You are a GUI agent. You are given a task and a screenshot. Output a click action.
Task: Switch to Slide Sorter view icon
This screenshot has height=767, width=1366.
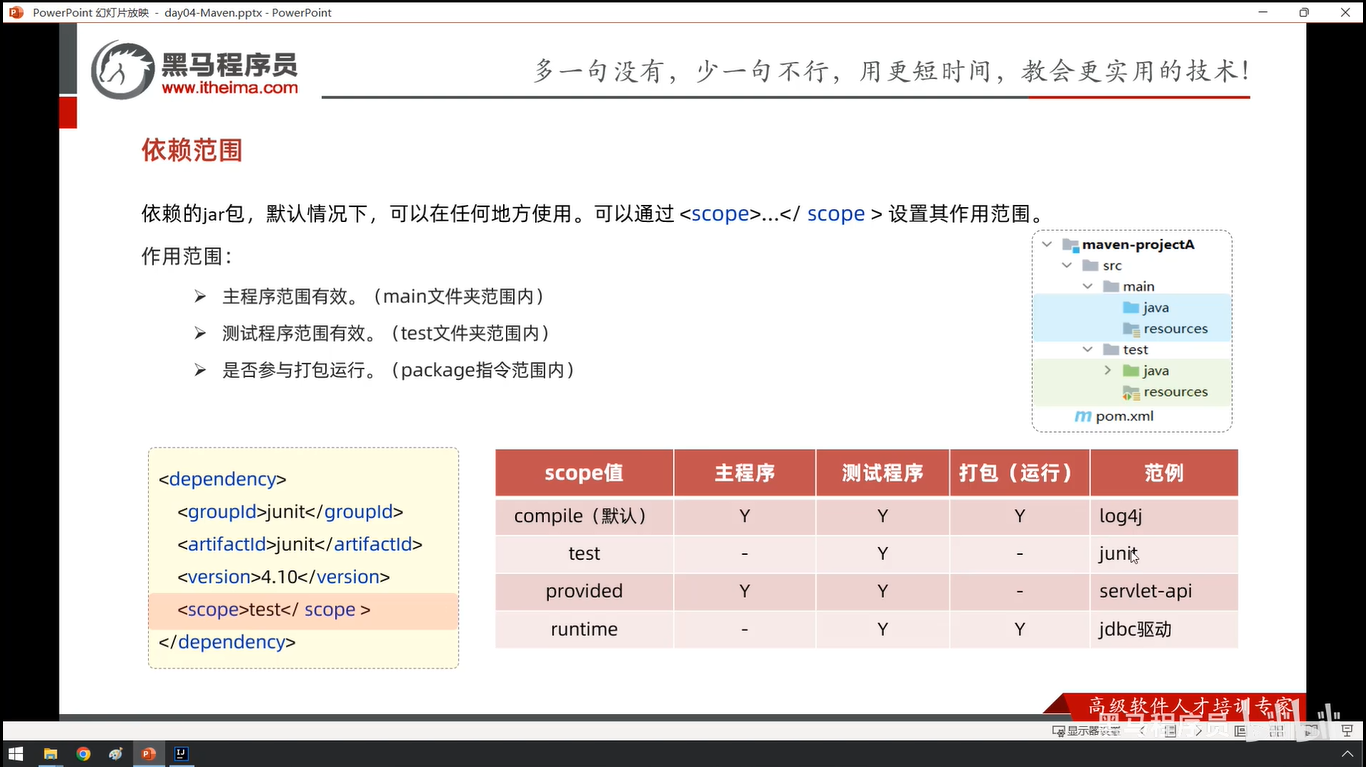(x=1276, y=731)
